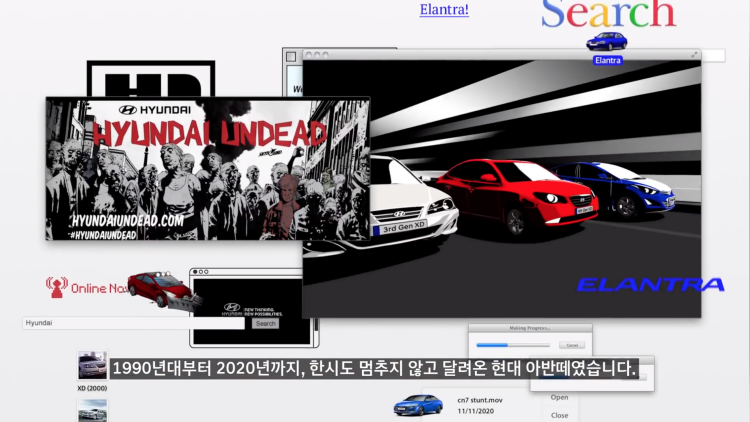Click the Making Progress bar
This screenshot has height=422, width=750.
[513, 345]
